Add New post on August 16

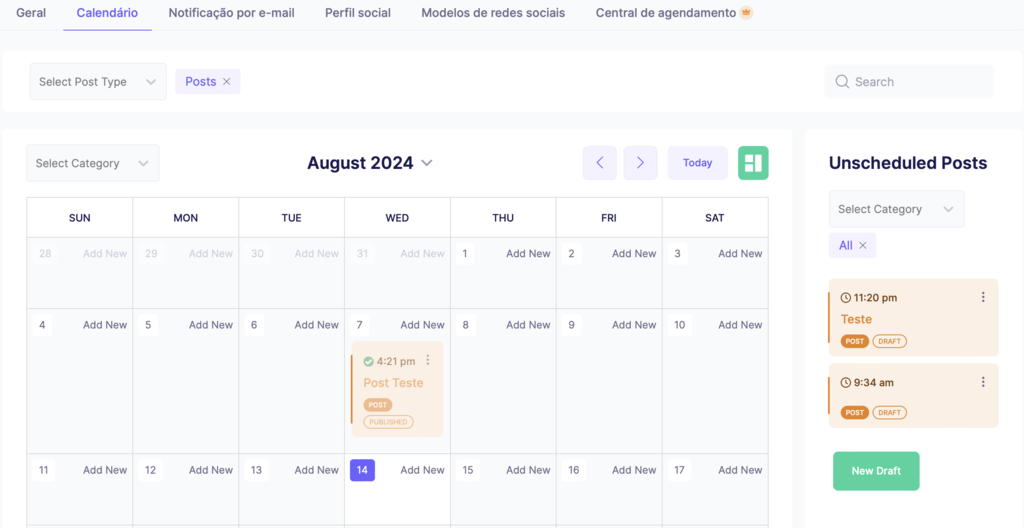tap(634, 470)
